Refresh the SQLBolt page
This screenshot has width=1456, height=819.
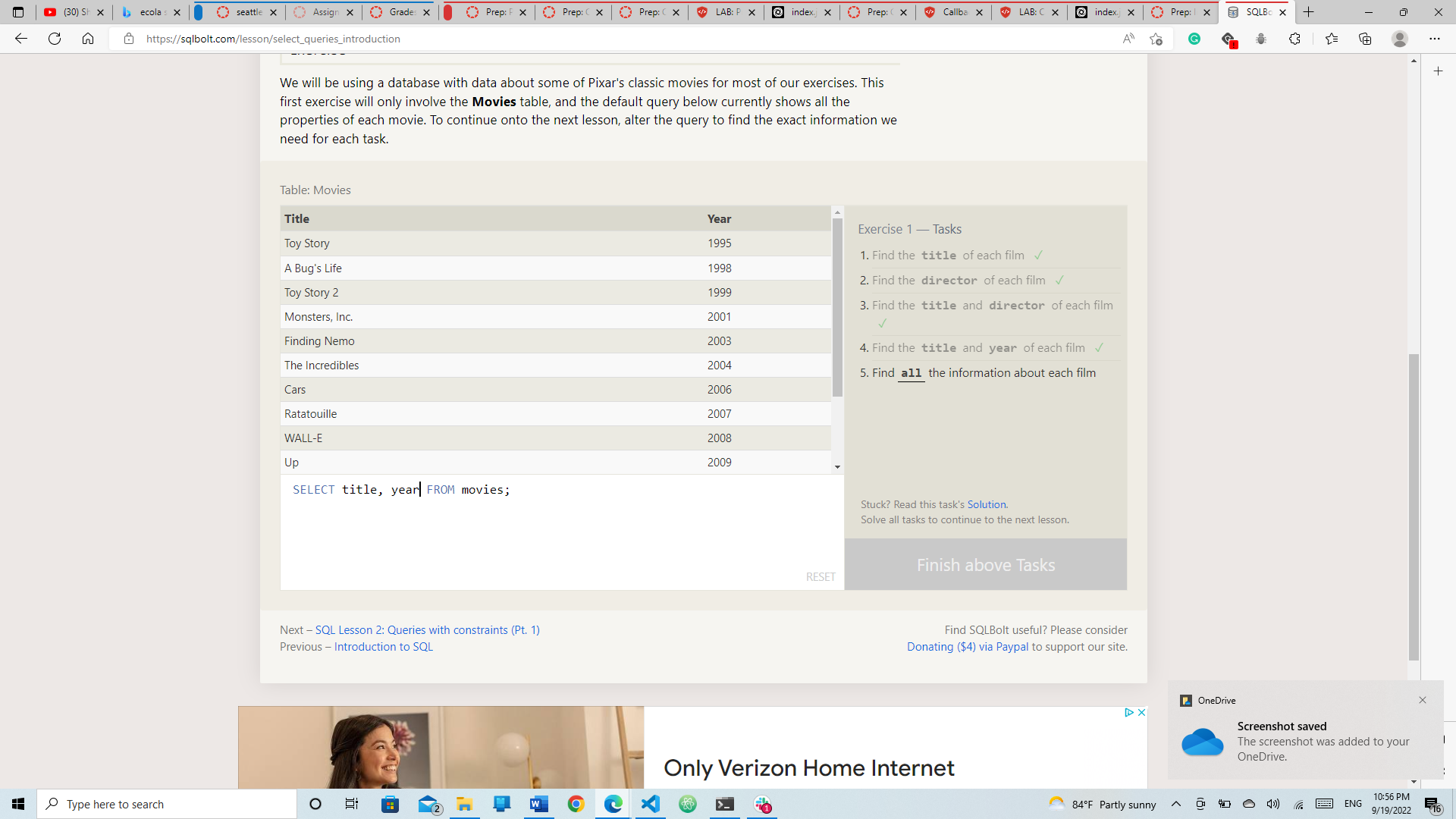coord(54,38)
